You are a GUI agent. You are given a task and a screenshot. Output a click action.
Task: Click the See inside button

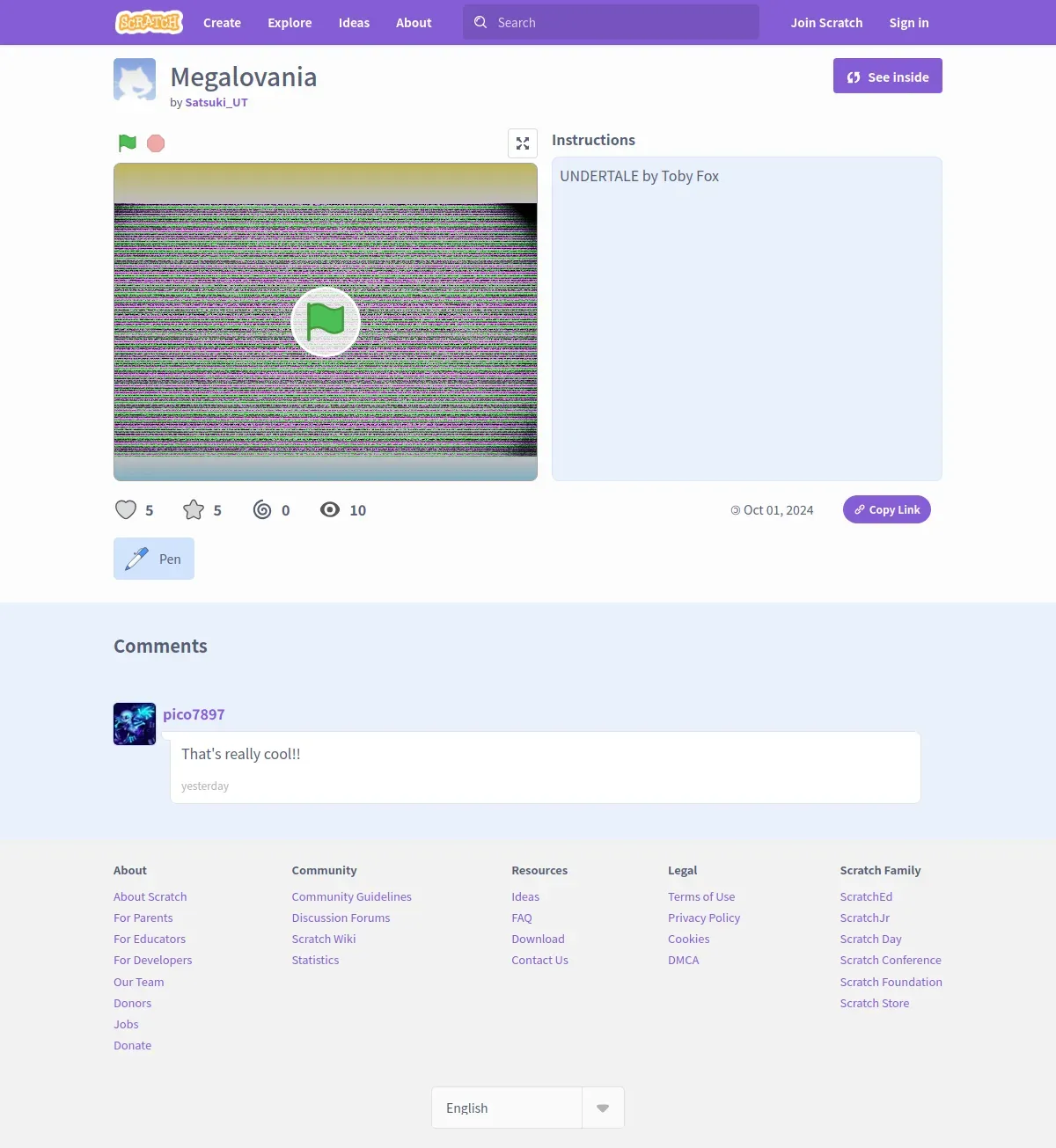tap(888, 76)
